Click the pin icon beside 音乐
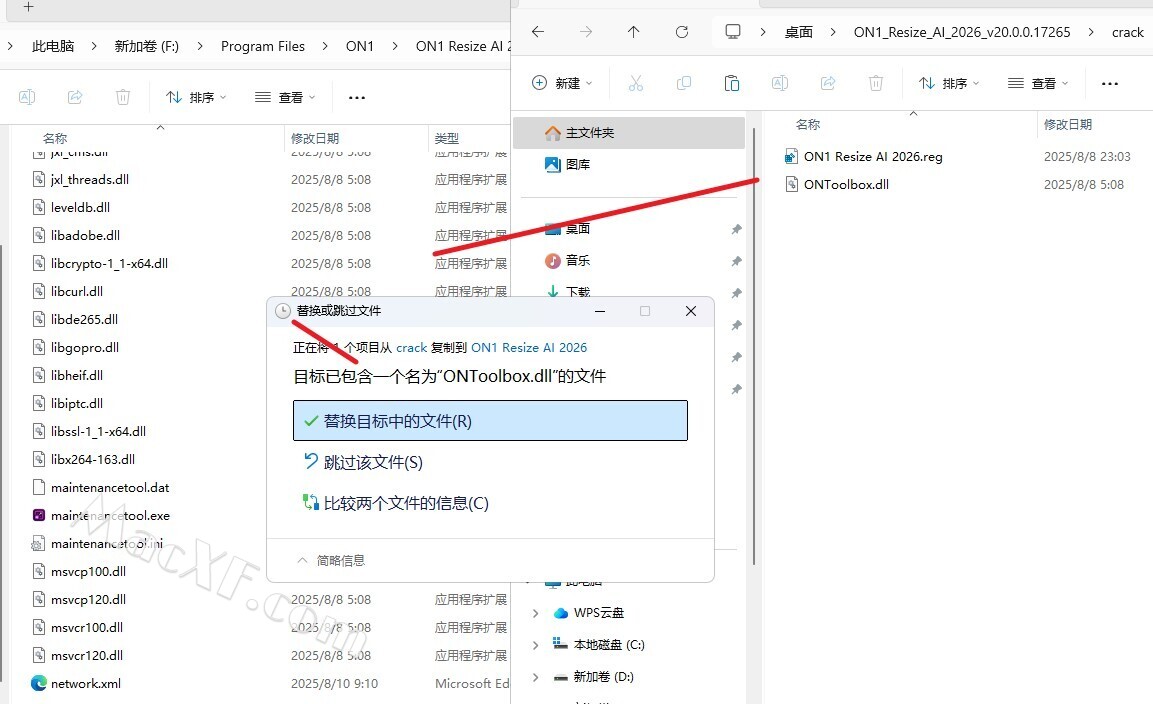This screenshot has height=704, width=1153. (x=736, y=261)
